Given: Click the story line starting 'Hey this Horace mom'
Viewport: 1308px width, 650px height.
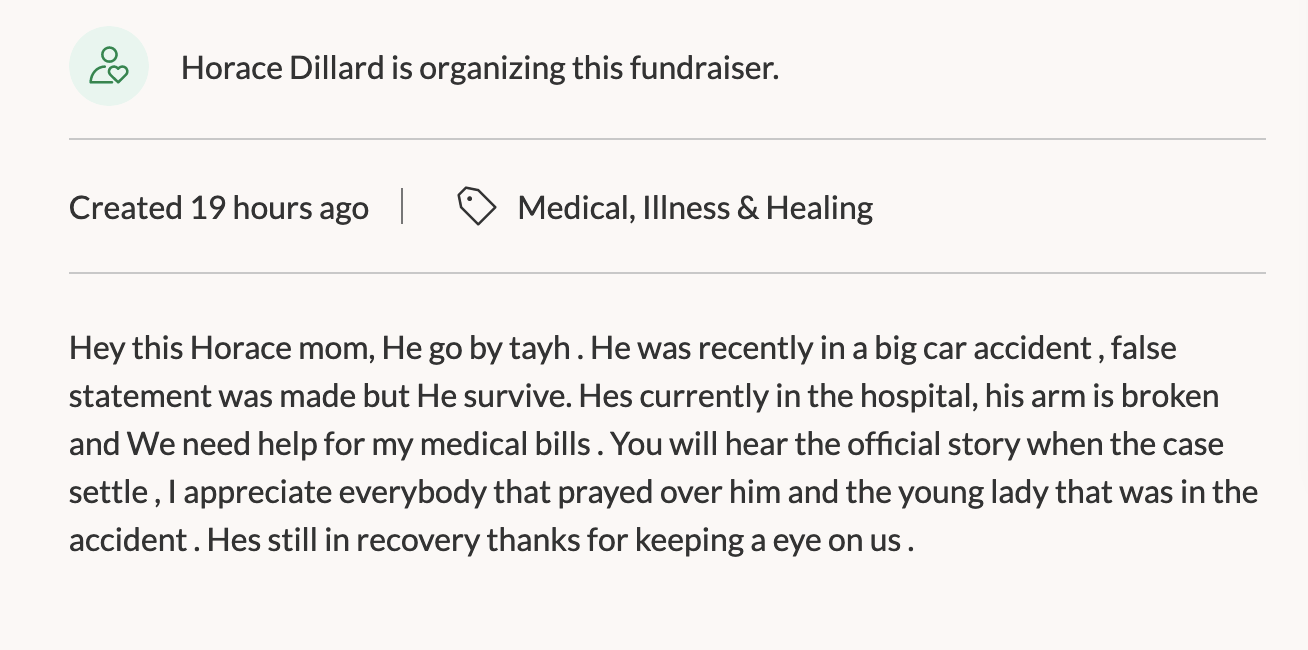Looking at the screenshot, I should (623, 349).
